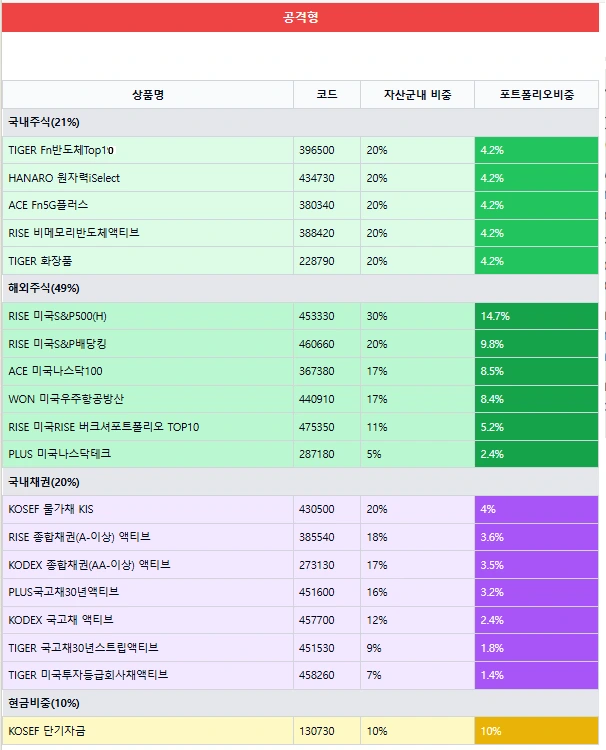Click PLUS국고채30년액티브 product name
The width and height of the screenshot is (606, 750).
pos(64,592)
